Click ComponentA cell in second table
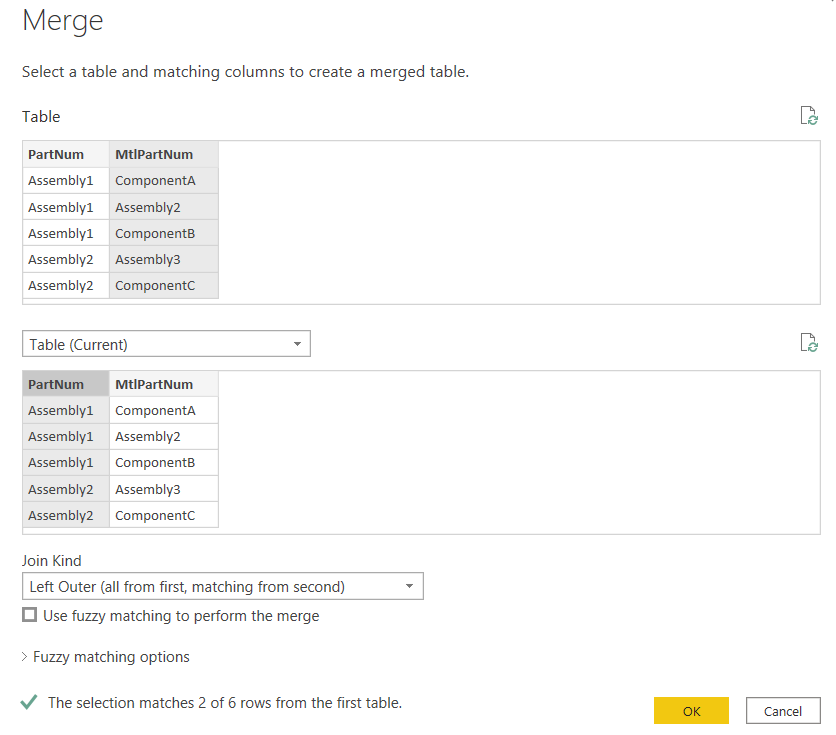 pyautogui.click(x=164, y=410)
